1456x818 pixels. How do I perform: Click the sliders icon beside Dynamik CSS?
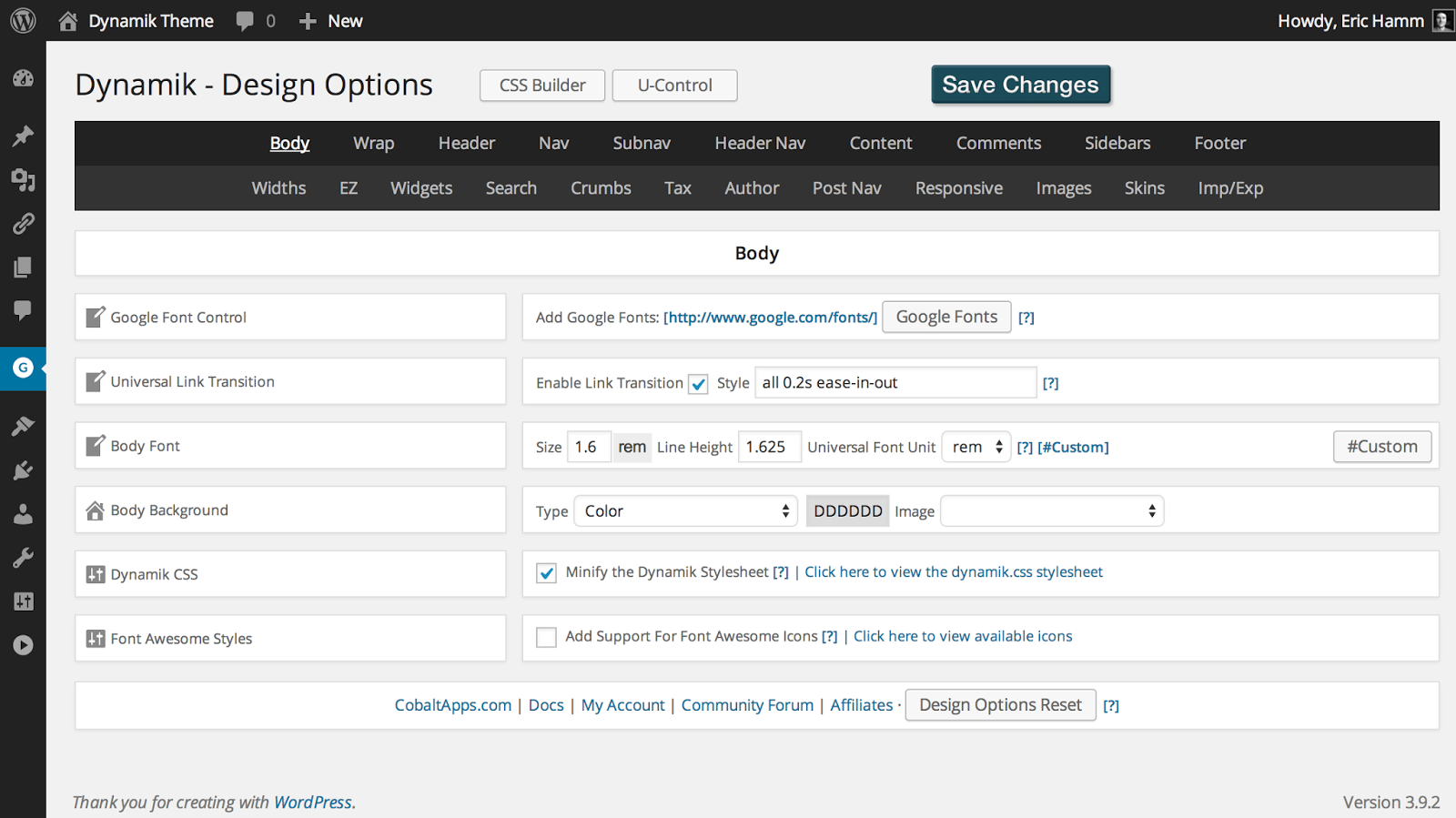[x=96, y=574]
